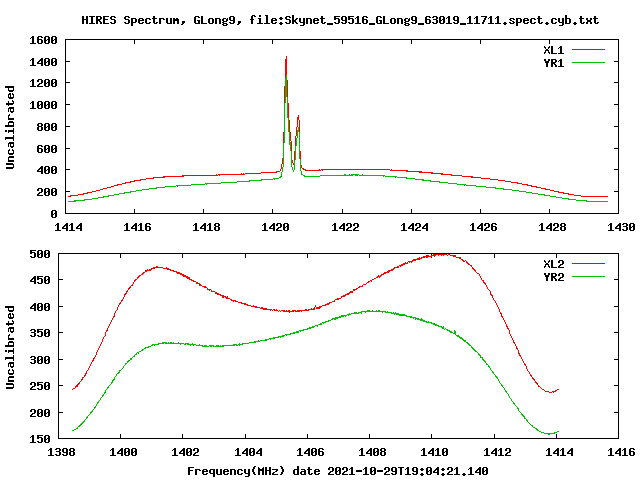Click the 150 y-axis tick label

point(40,439)
